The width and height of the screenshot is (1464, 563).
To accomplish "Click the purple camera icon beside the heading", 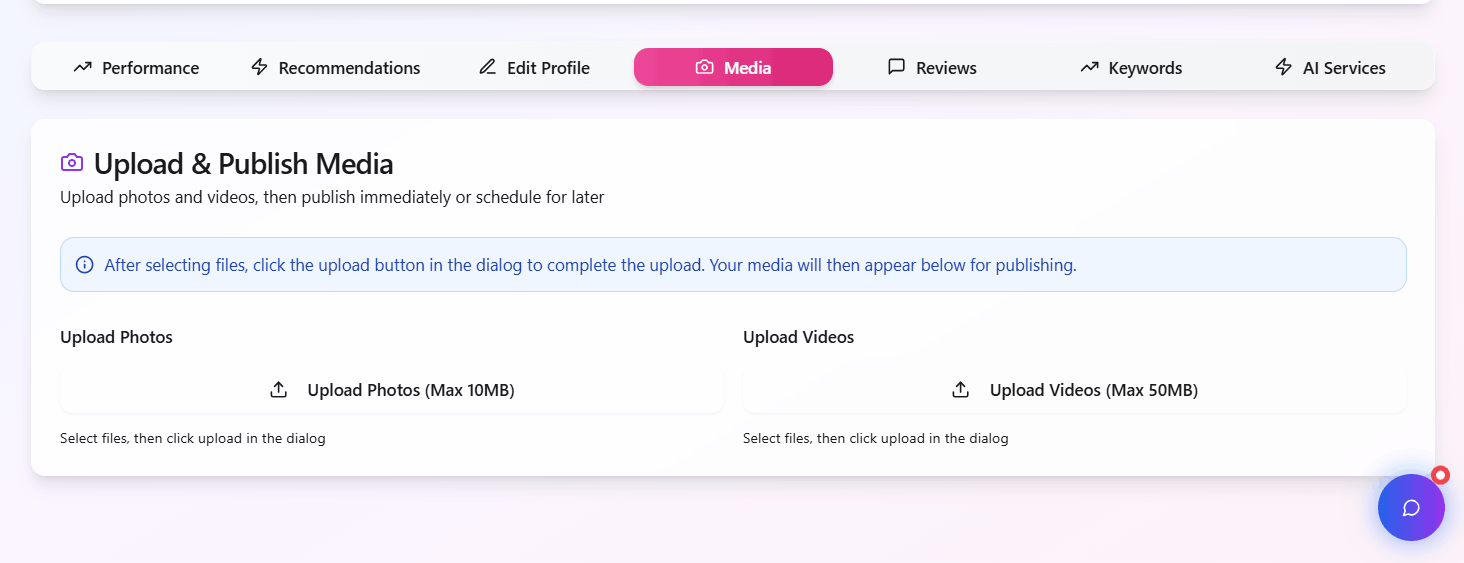I will (72, 163).
